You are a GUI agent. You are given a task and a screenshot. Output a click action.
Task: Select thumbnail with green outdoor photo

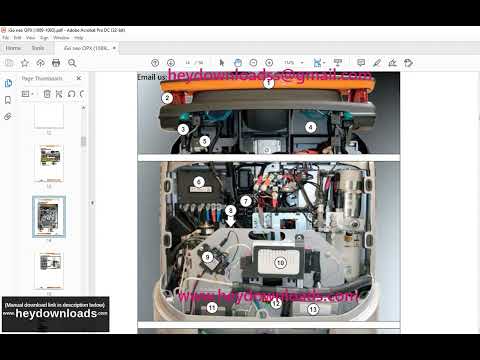[x=49, y=163]
